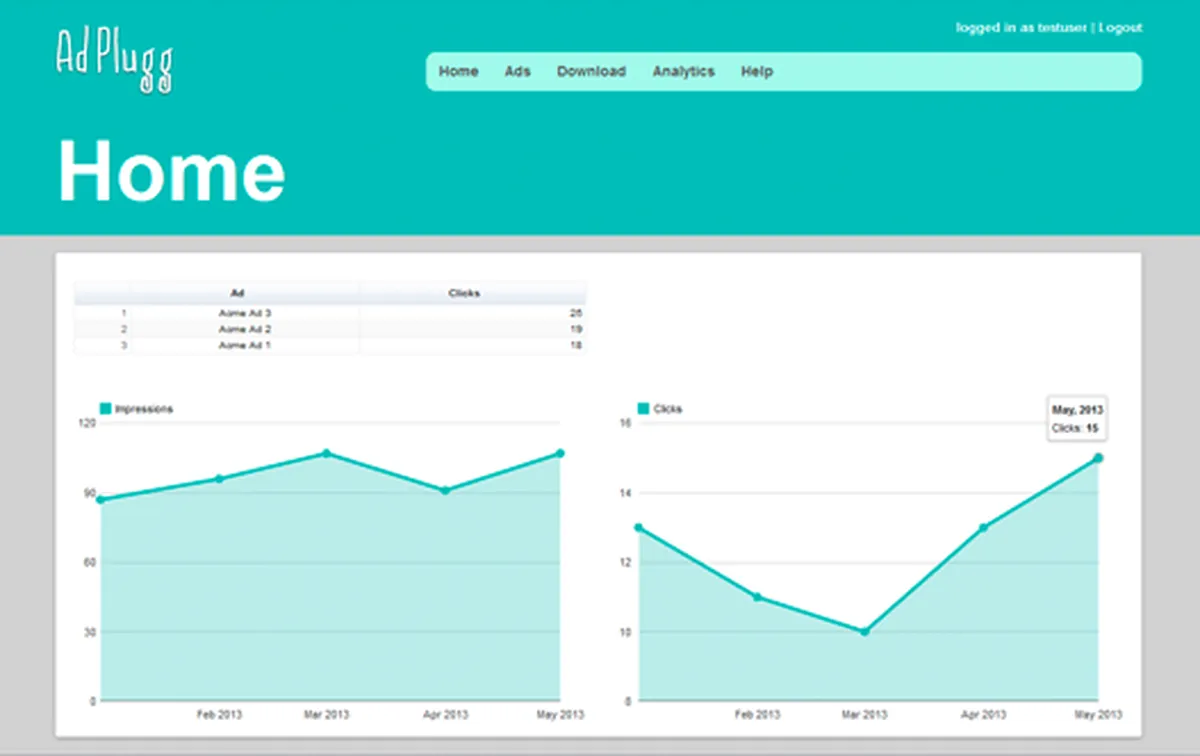
Task: Click the May 2013 point on Clicks chart
Action: tap(1098, 458)
